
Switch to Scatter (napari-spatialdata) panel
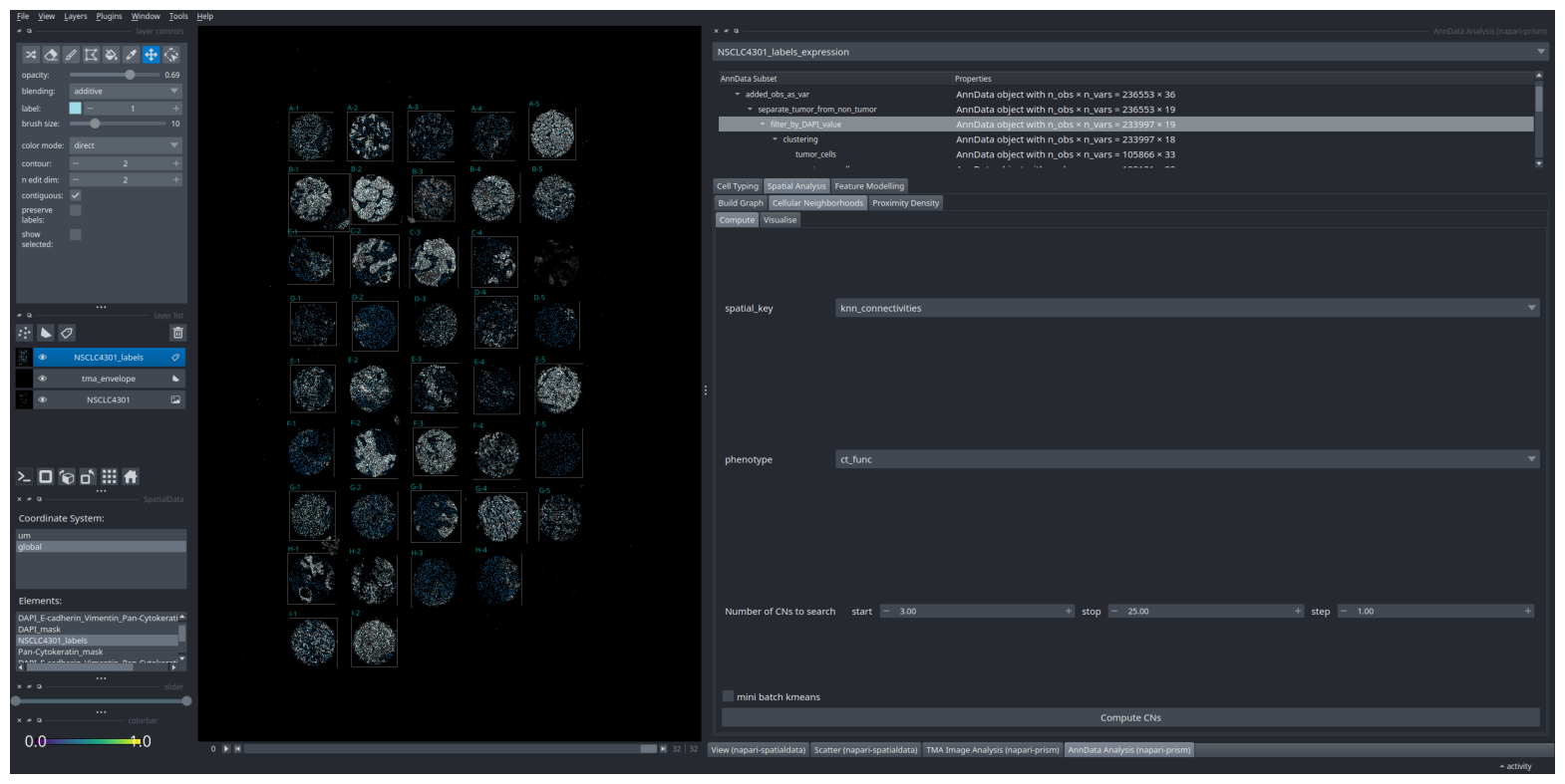coord(865,750)
